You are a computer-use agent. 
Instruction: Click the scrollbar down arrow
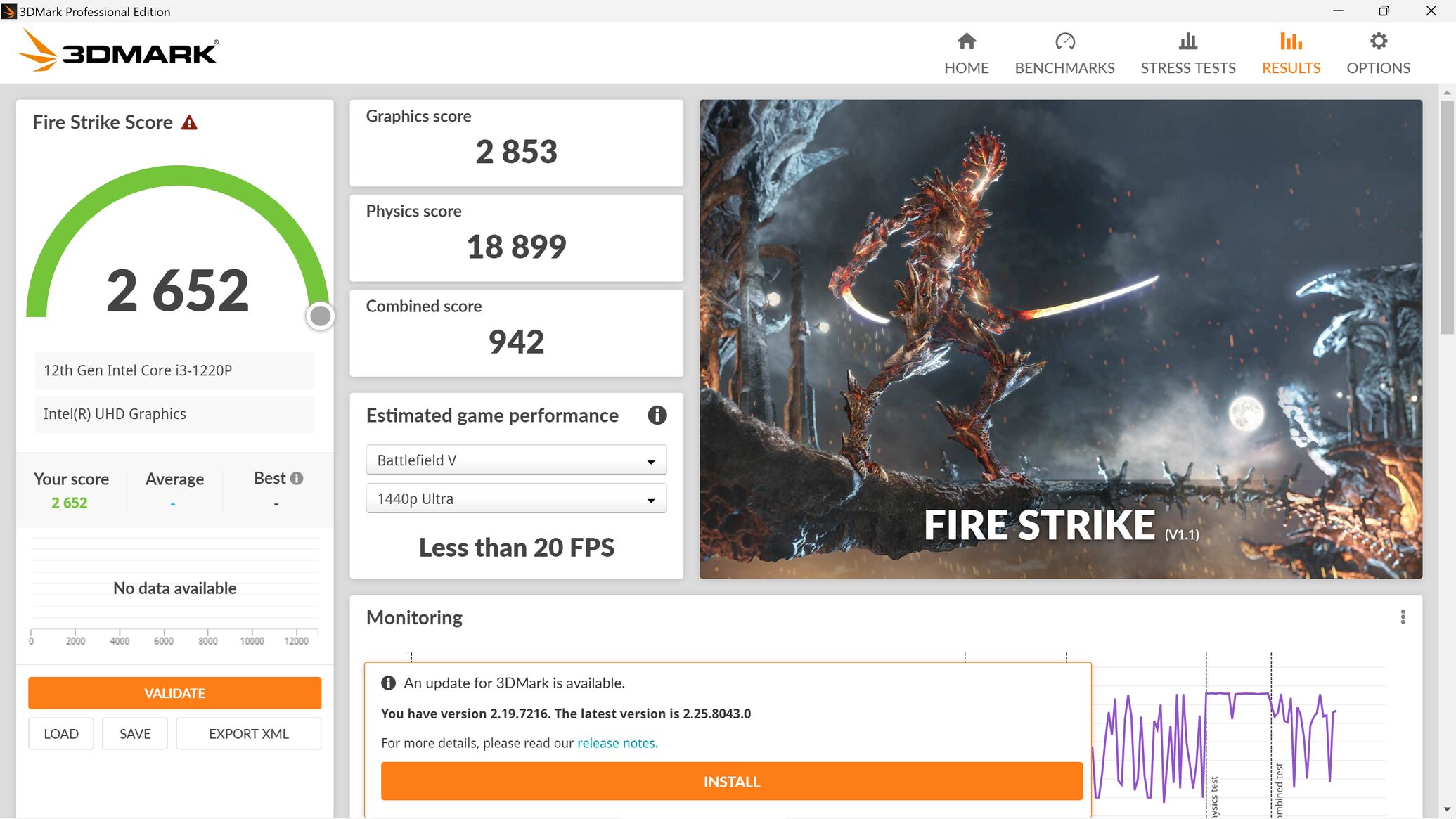click(x=1447, y=810)
